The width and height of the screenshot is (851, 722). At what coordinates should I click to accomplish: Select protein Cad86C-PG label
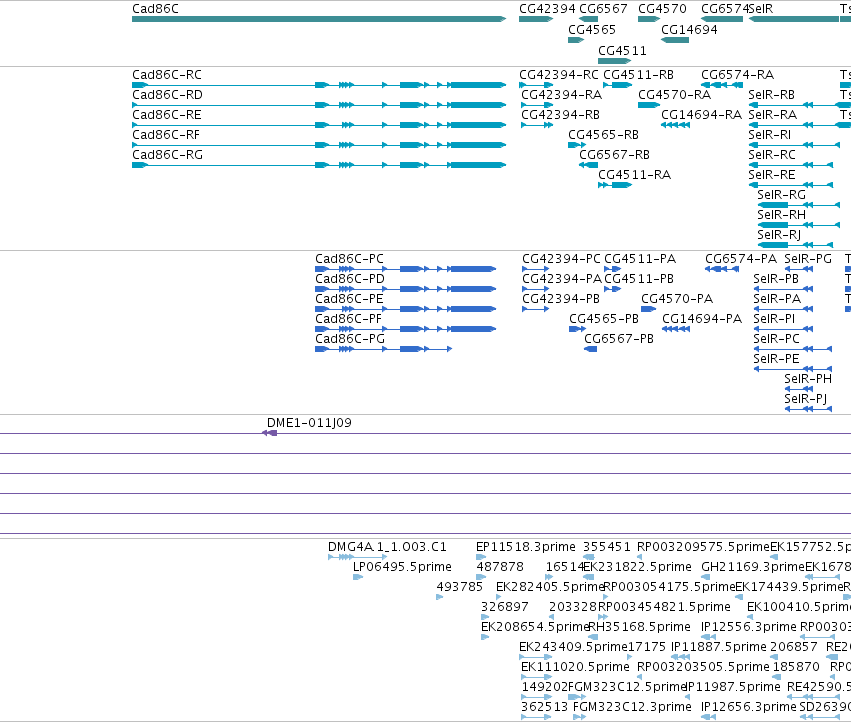coord(350,339)
